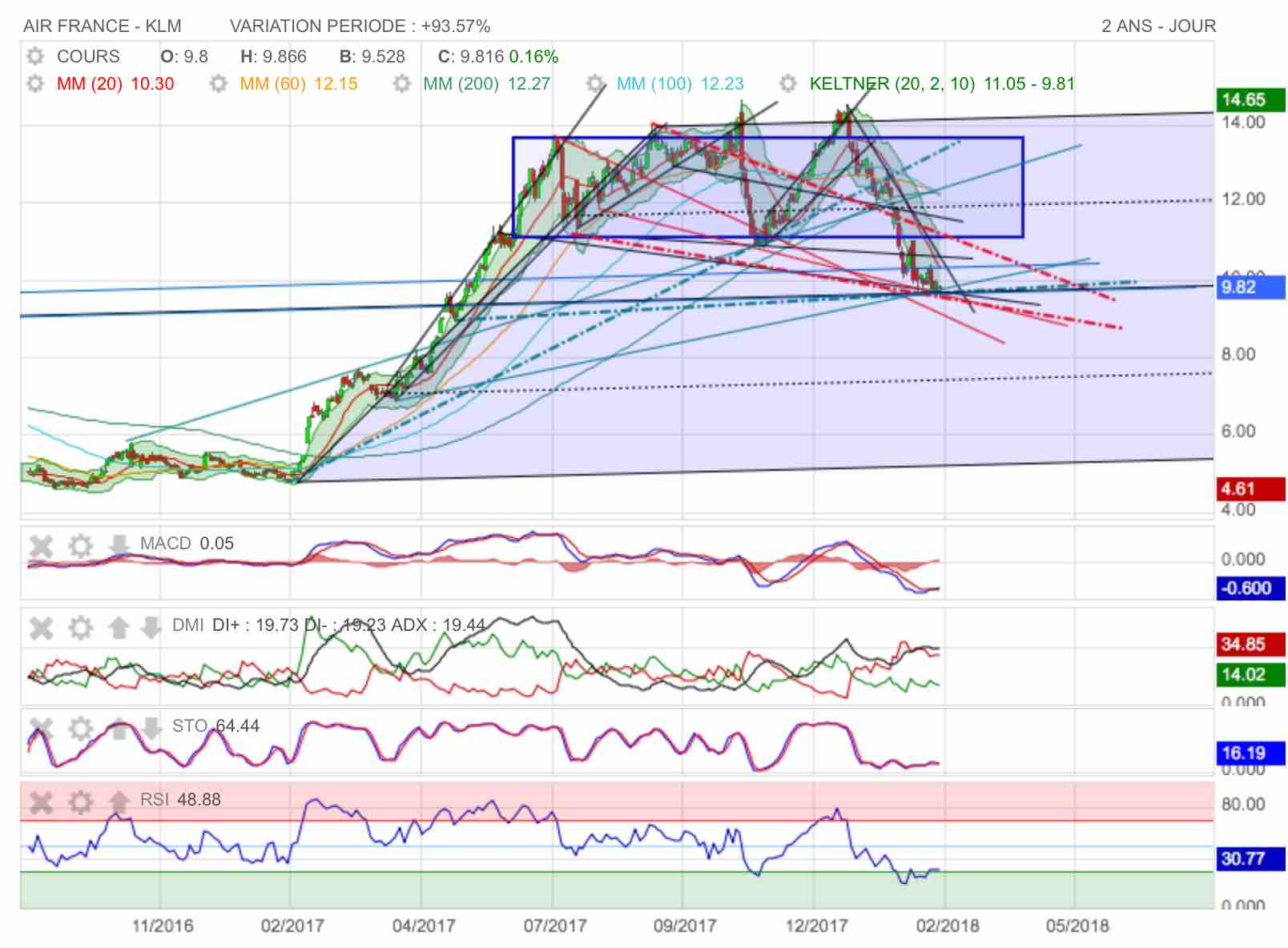1288x948 pixels.
Task: Open settings gear for MM (100) moving average
Action: (594, 84)
